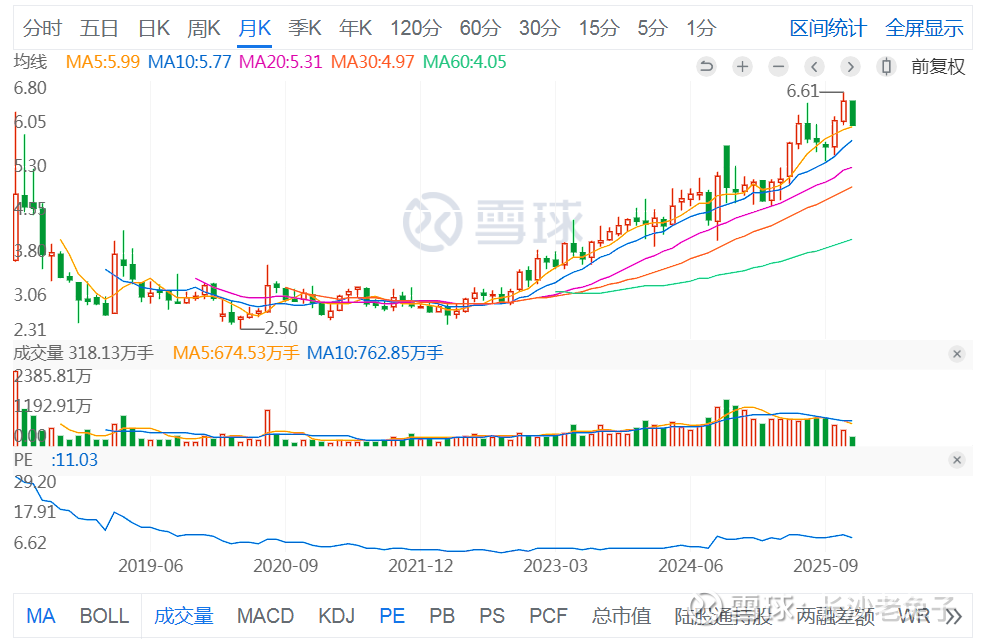The image size is (986, 639).
Task: Close the 成交量 volume panel
Action: (957, 354)
